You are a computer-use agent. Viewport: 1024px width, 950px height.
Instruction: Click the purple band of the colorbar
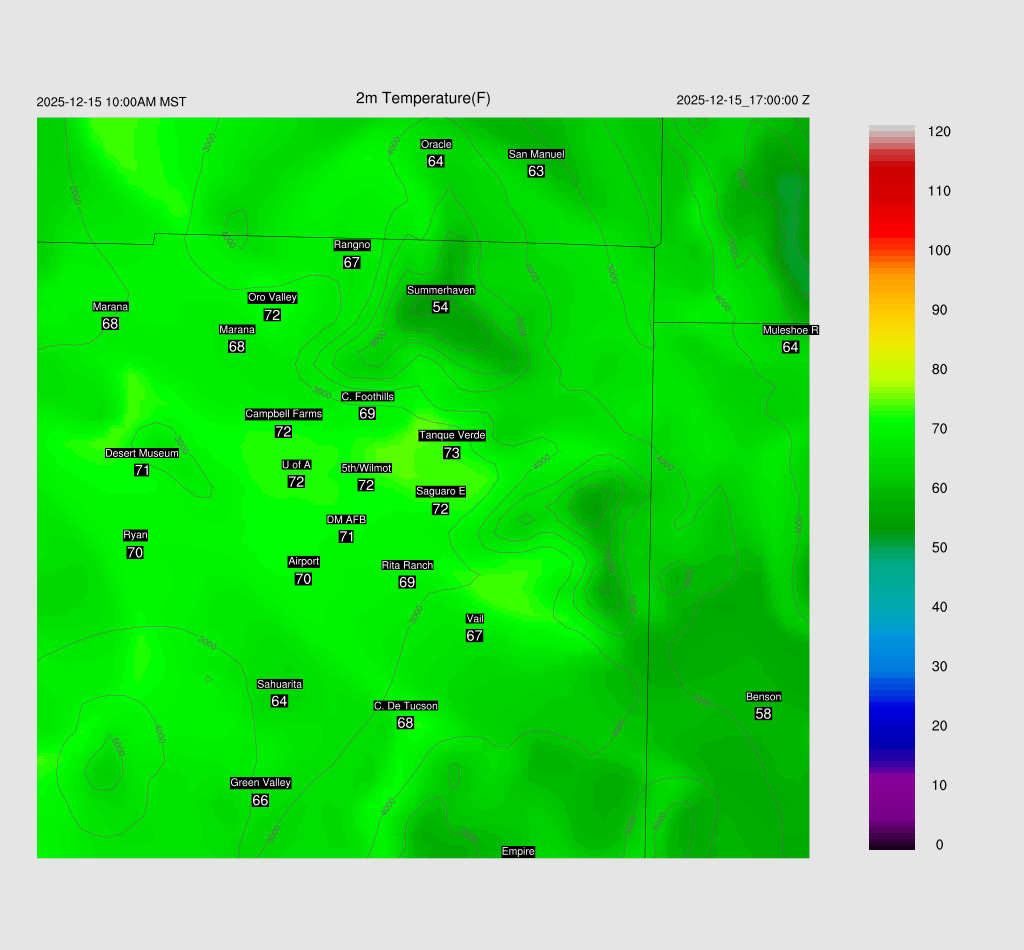point(891,790)
